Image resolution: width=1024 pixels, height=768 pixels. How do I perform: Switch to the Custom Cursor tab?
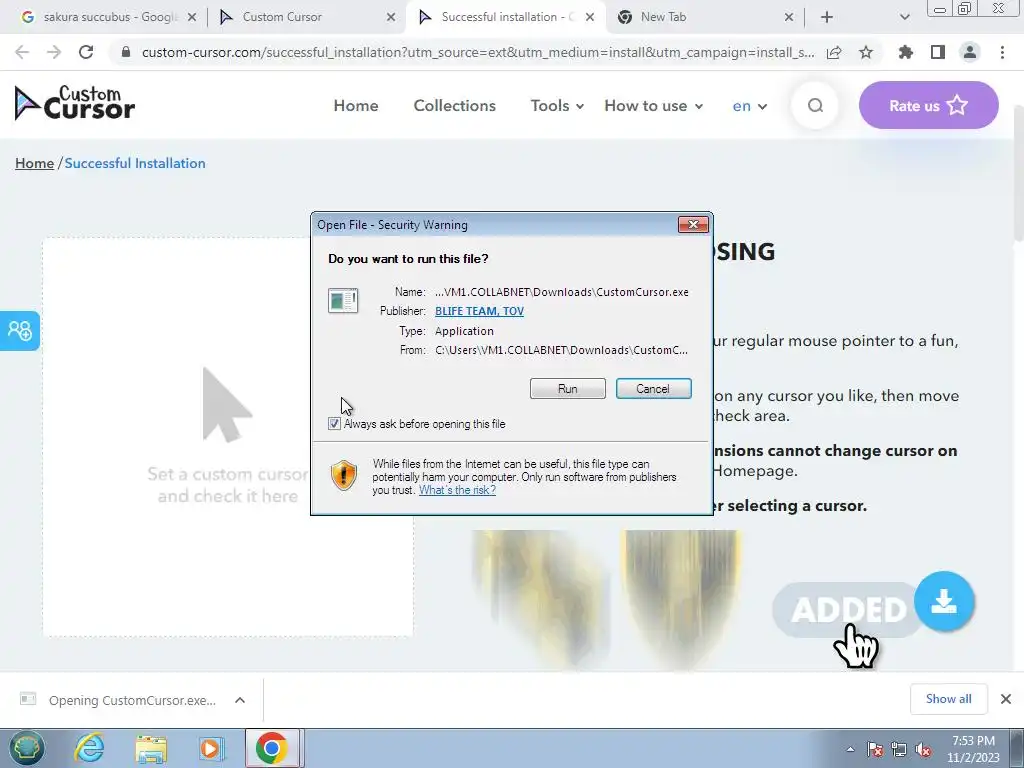tap(307, 17)
